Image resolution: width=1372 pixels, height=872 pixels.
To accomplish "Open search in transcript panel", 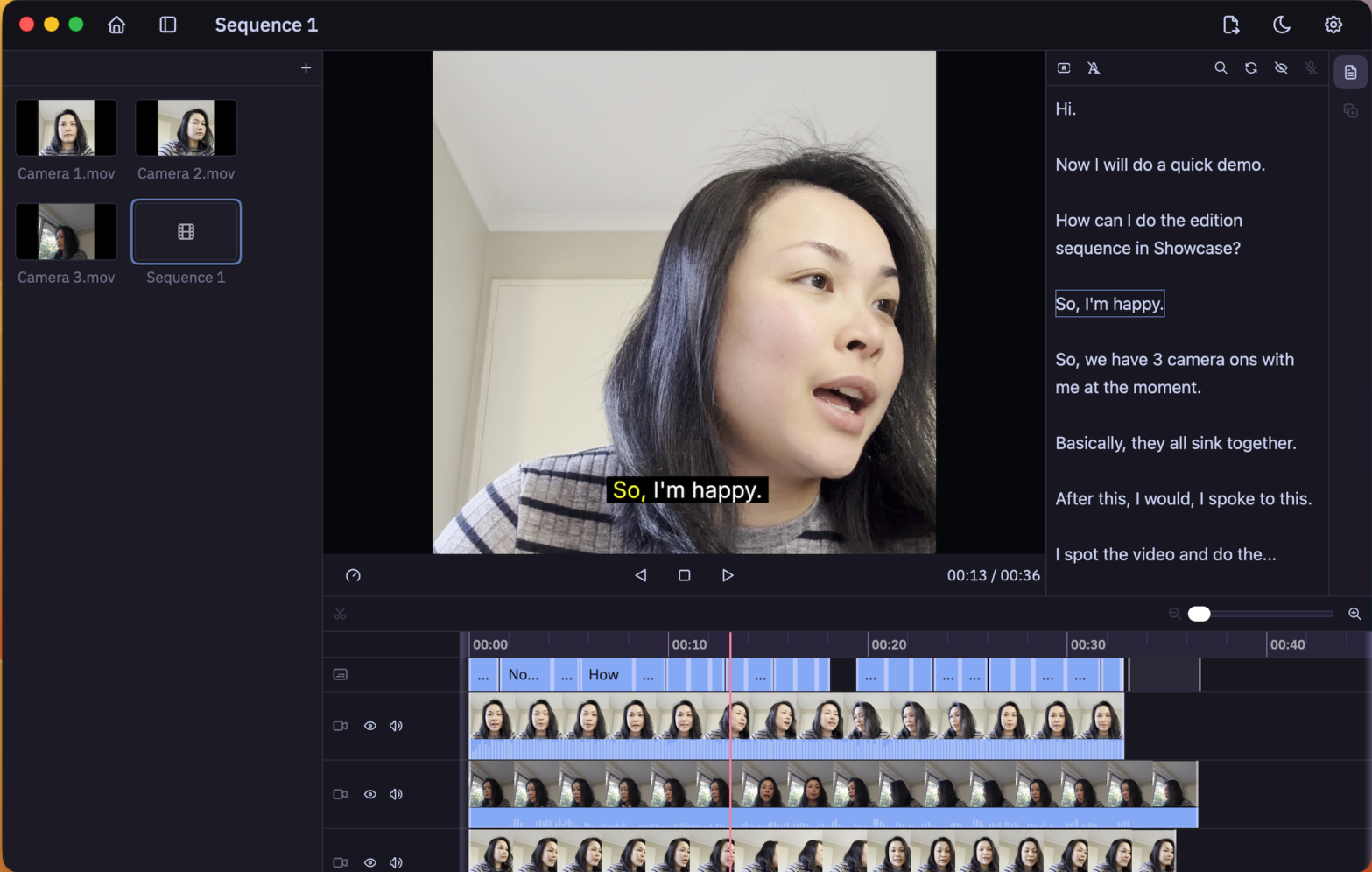I will click(x=1221, y=67).
